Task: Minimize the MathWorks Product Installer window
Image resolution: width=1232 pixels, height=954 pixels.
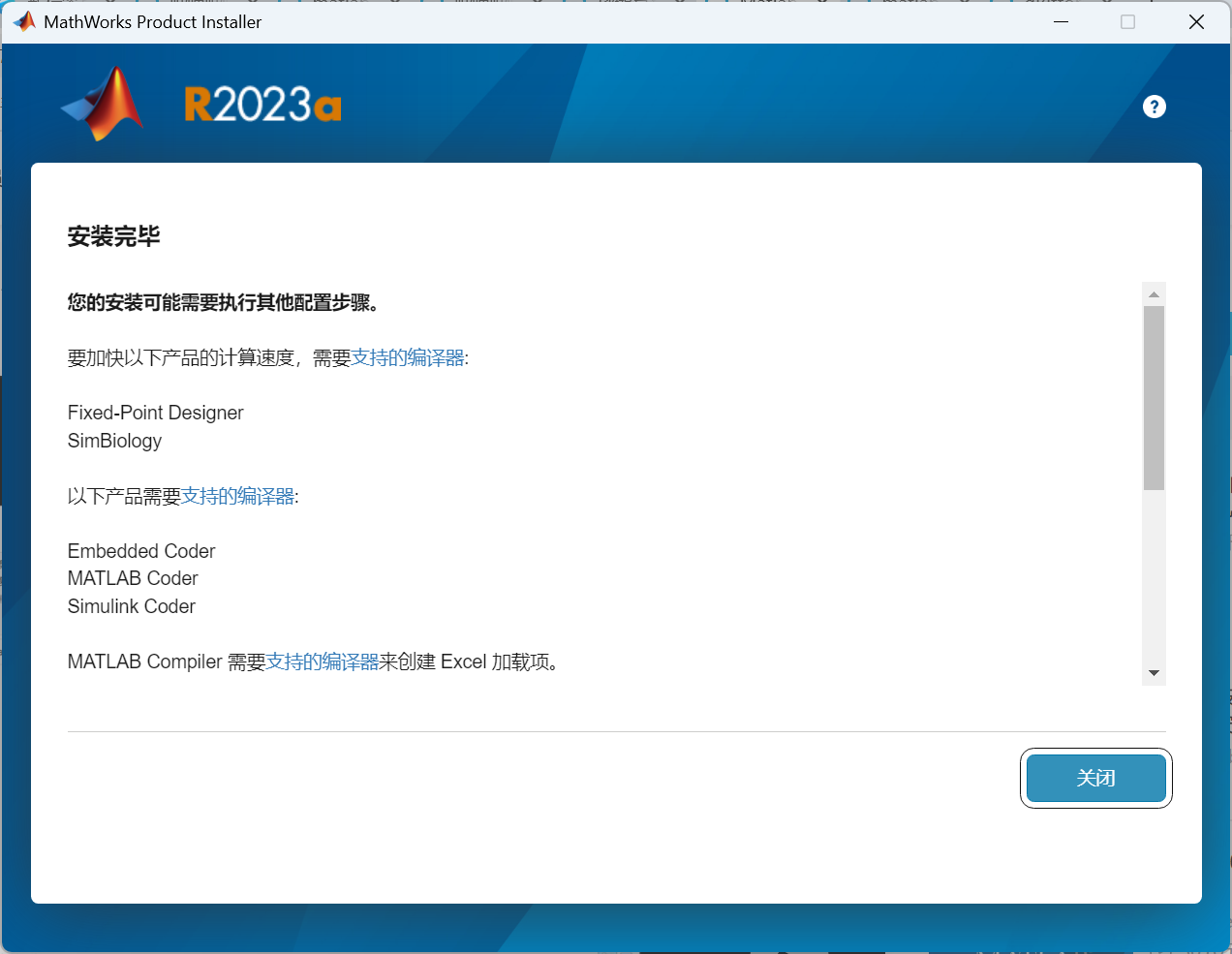Action: pos(1062,21)
